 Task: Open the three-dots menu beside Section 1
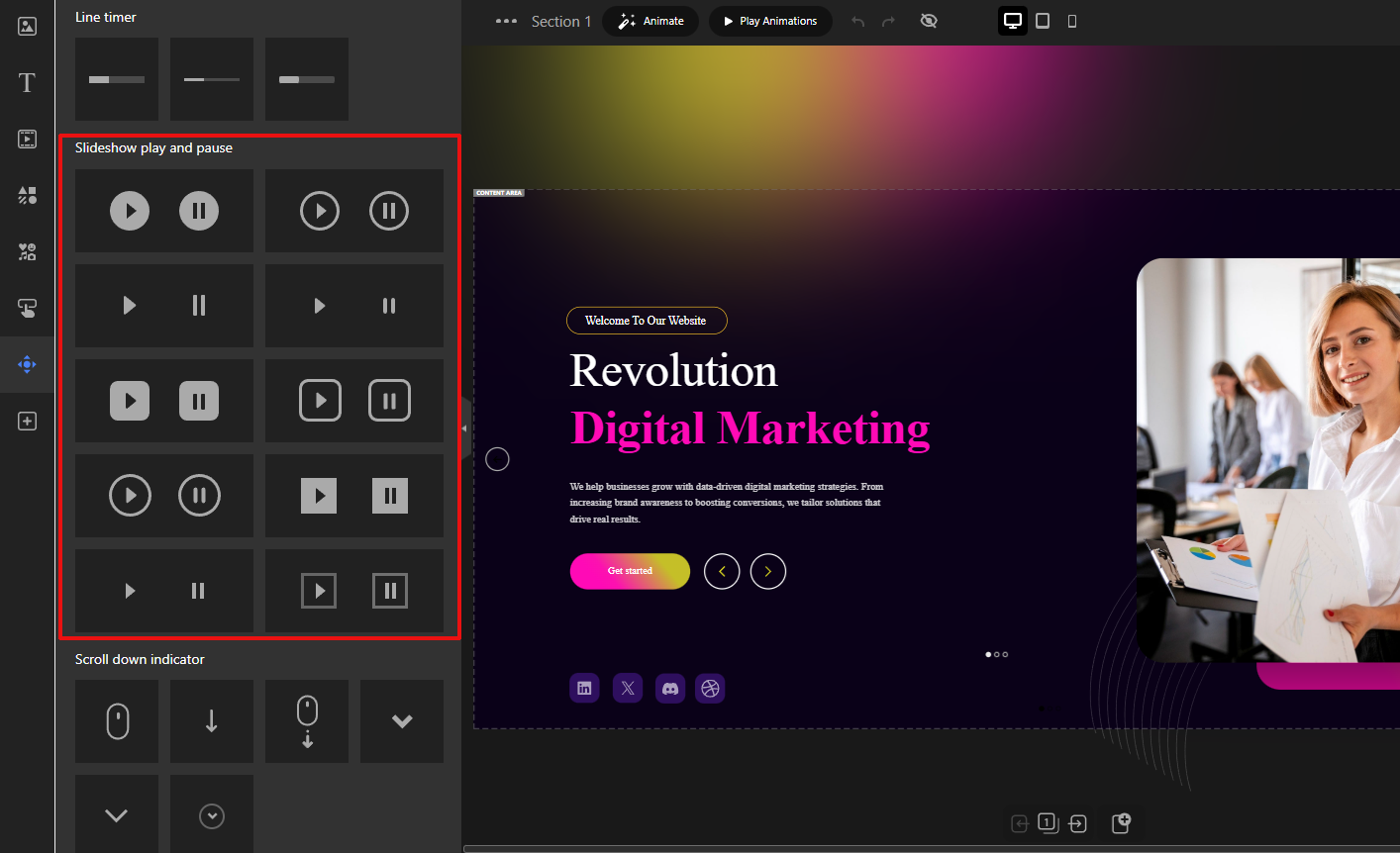click(506, 21)
